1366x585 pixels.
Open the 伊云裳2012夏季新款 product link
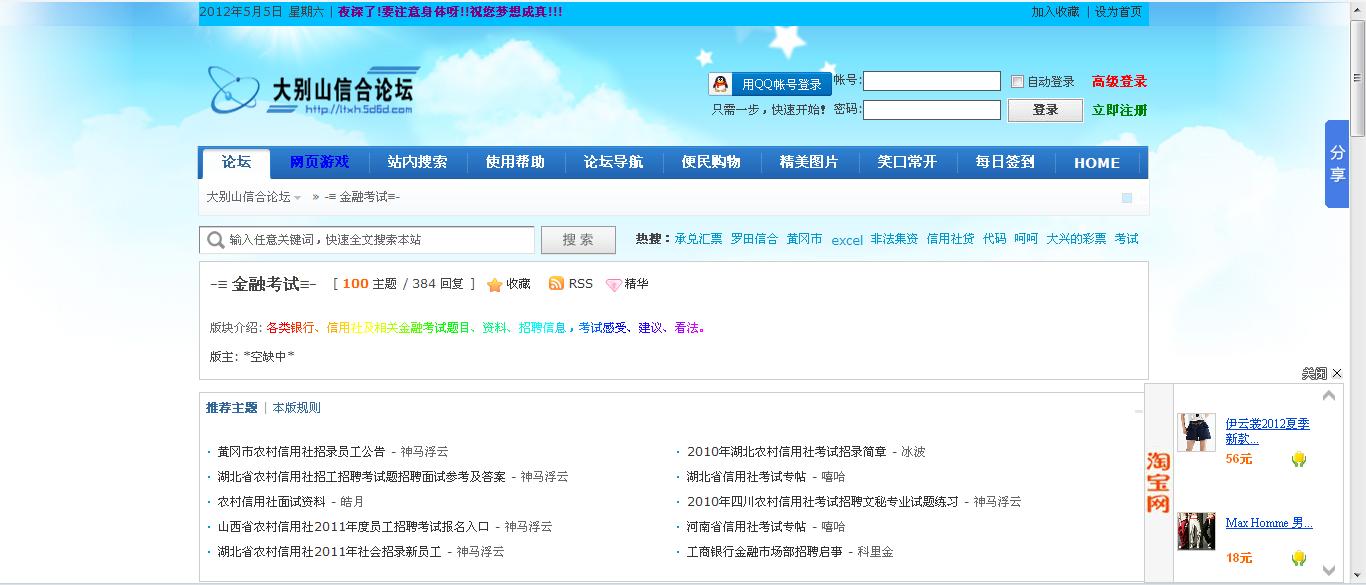click(1267, 431)
